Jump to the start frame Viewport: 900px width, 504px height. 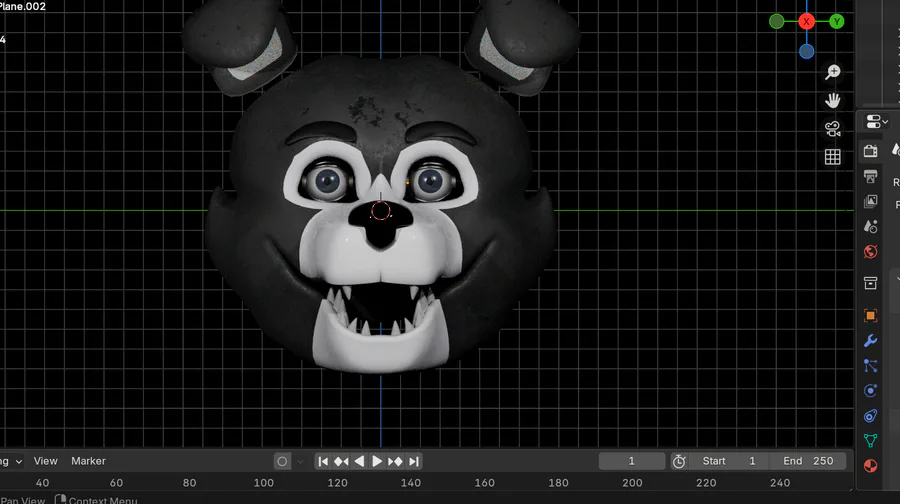[323, 462]
